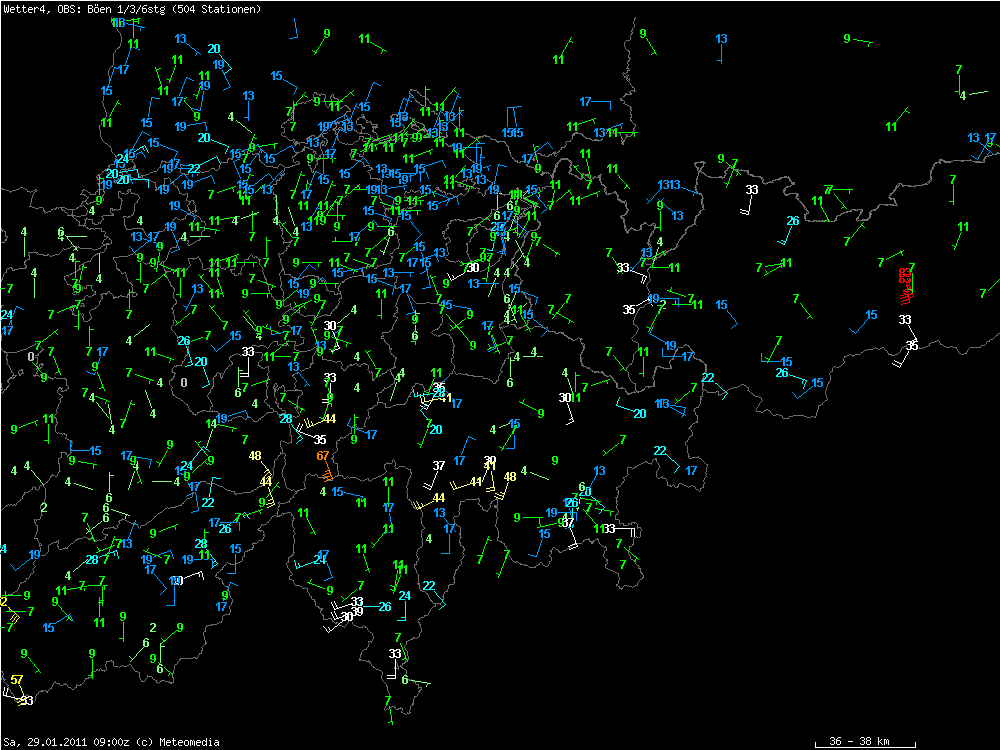Select the blue 15 station left of white 33 near red 83
Screen dimensions: 1000x750
point(872,315)
